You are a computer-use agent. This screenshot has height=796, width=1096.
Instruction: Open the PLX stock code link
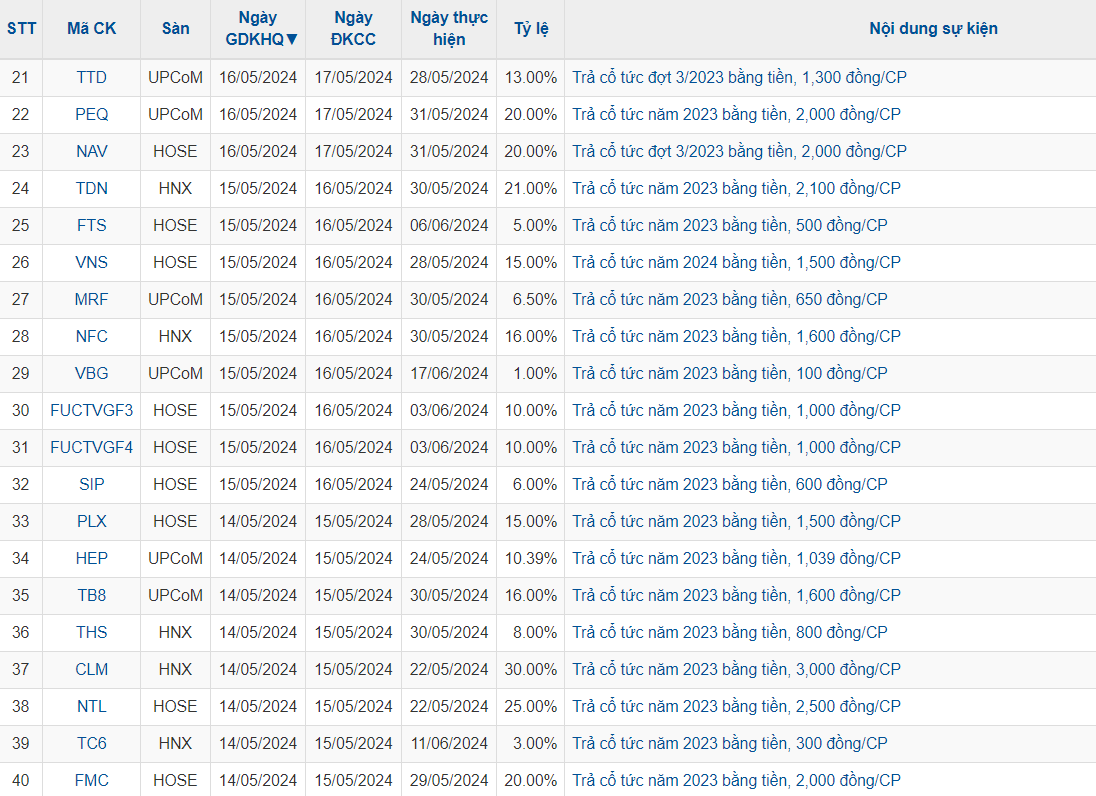pyautogui.click(x=91, y=521)
